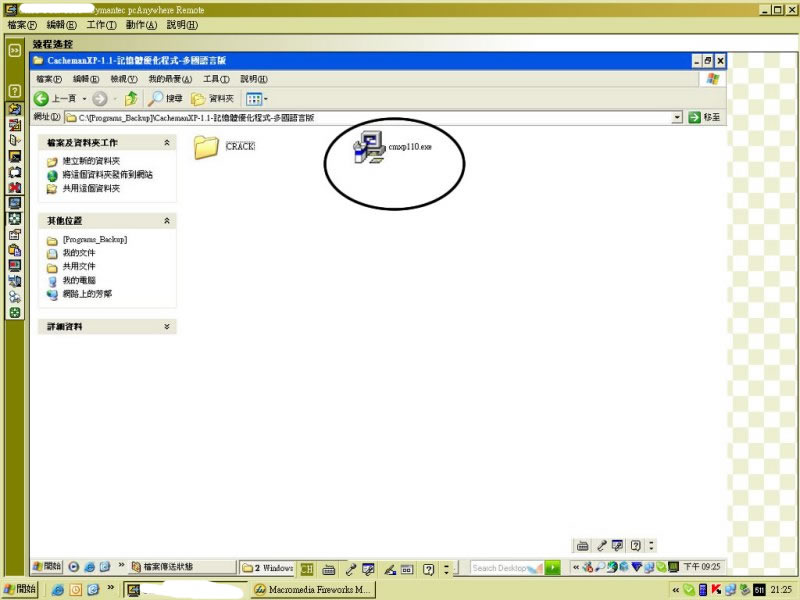This screenshot has width=800, height=600.
Task: Click the 2 Windows taskbar group button
Action: click(267, 567)
